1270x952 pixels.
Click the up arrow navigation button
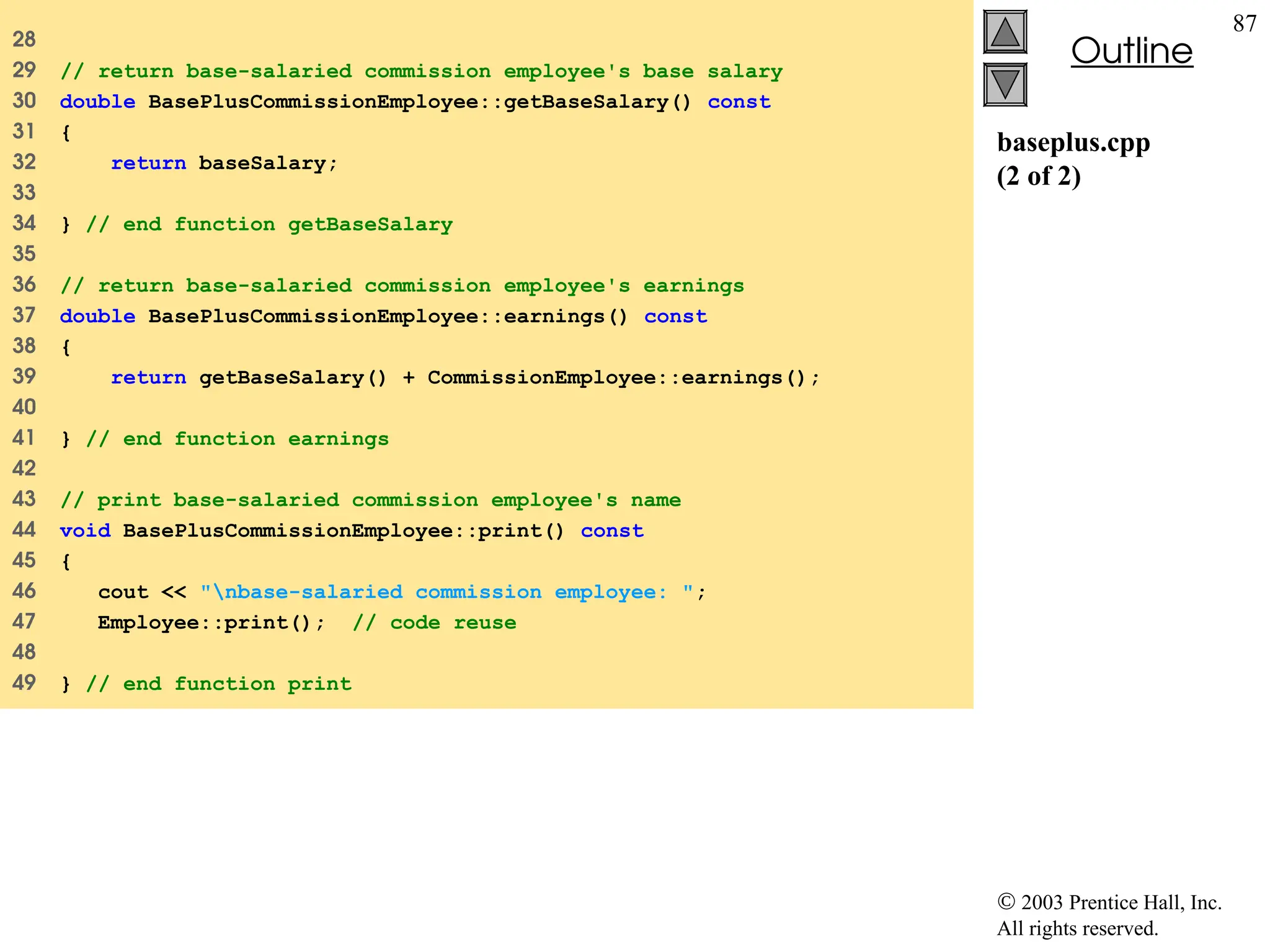[1005, 32]
